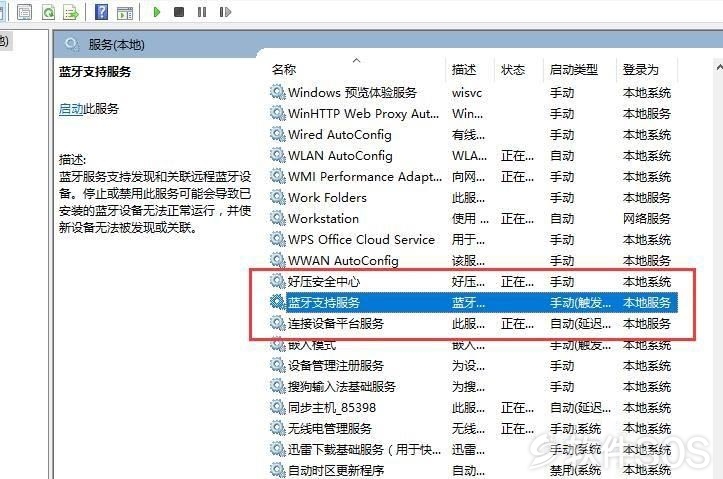Click the 网络服务 login cell of Workstation
Viewport: 723px width, 479px height.
click(x=646, y=219)
